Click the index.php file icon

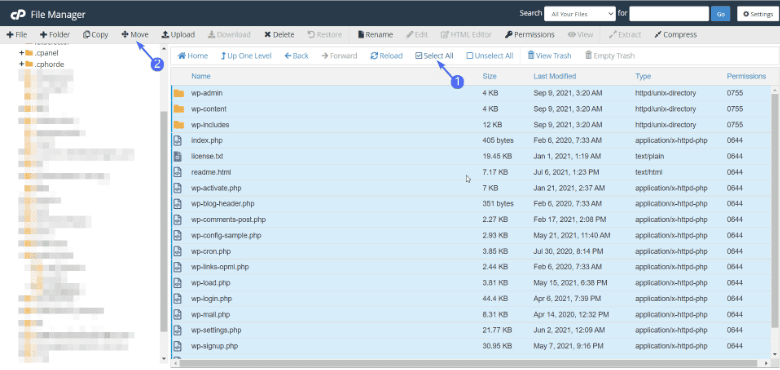(178, 140)
